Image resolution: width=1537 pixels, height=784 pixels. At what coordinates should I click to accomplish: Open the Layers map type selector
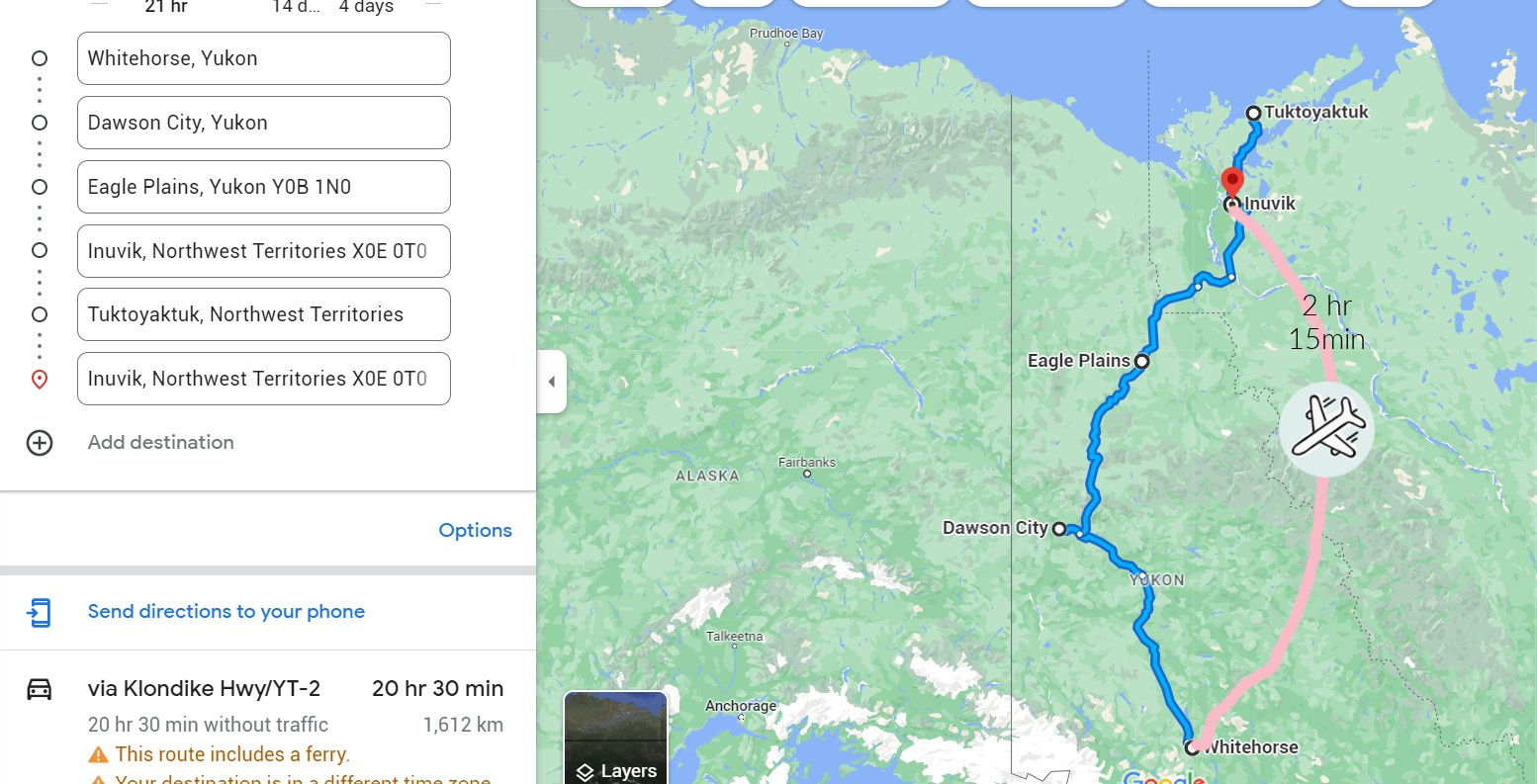(615, 738)
